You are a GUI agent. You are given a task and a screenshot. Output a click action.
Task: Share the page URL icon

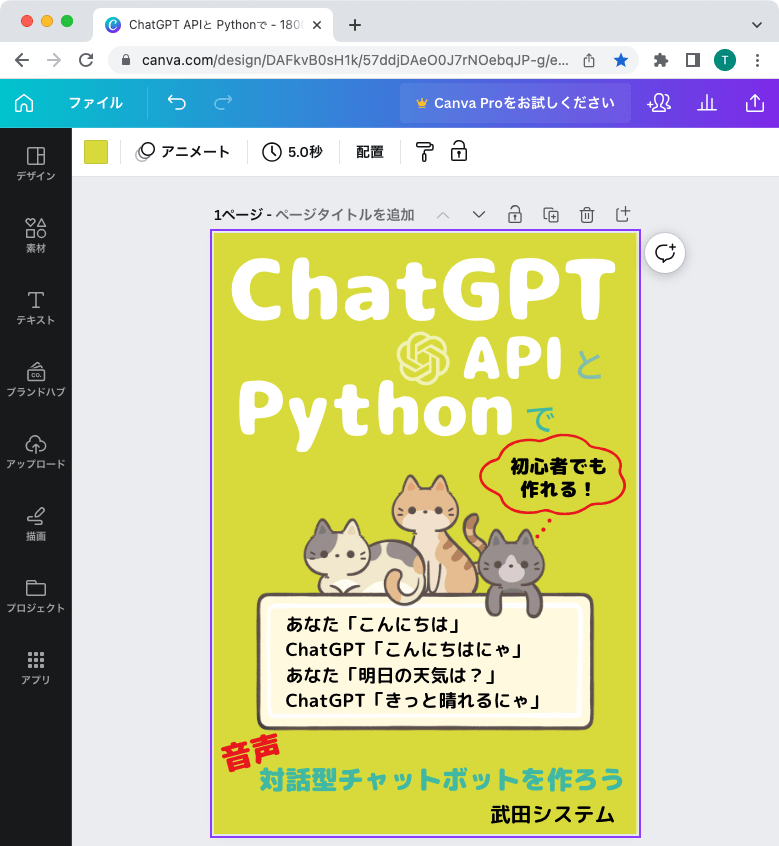coord(589,60)
